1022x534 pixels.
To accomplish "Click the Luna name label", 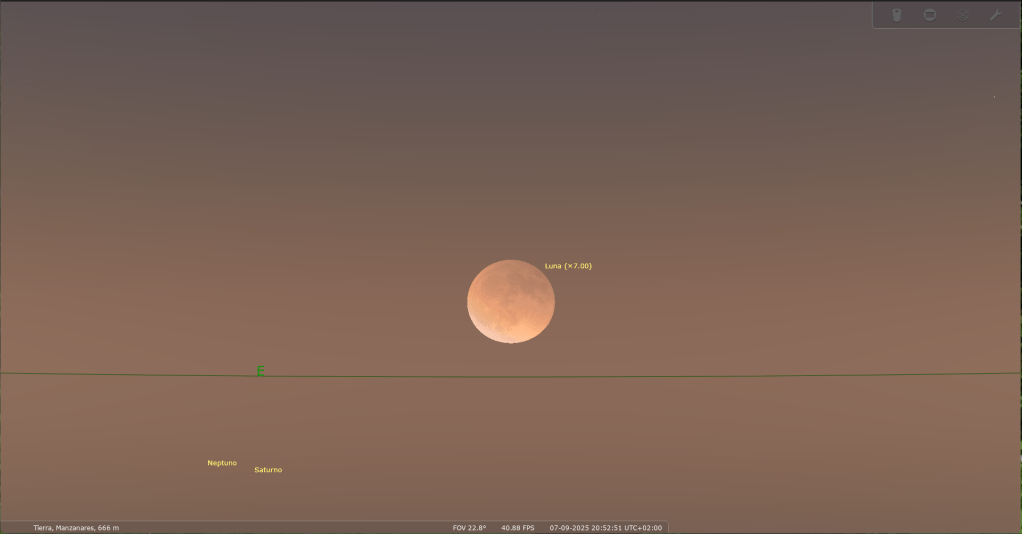I will tap(553, 266).
